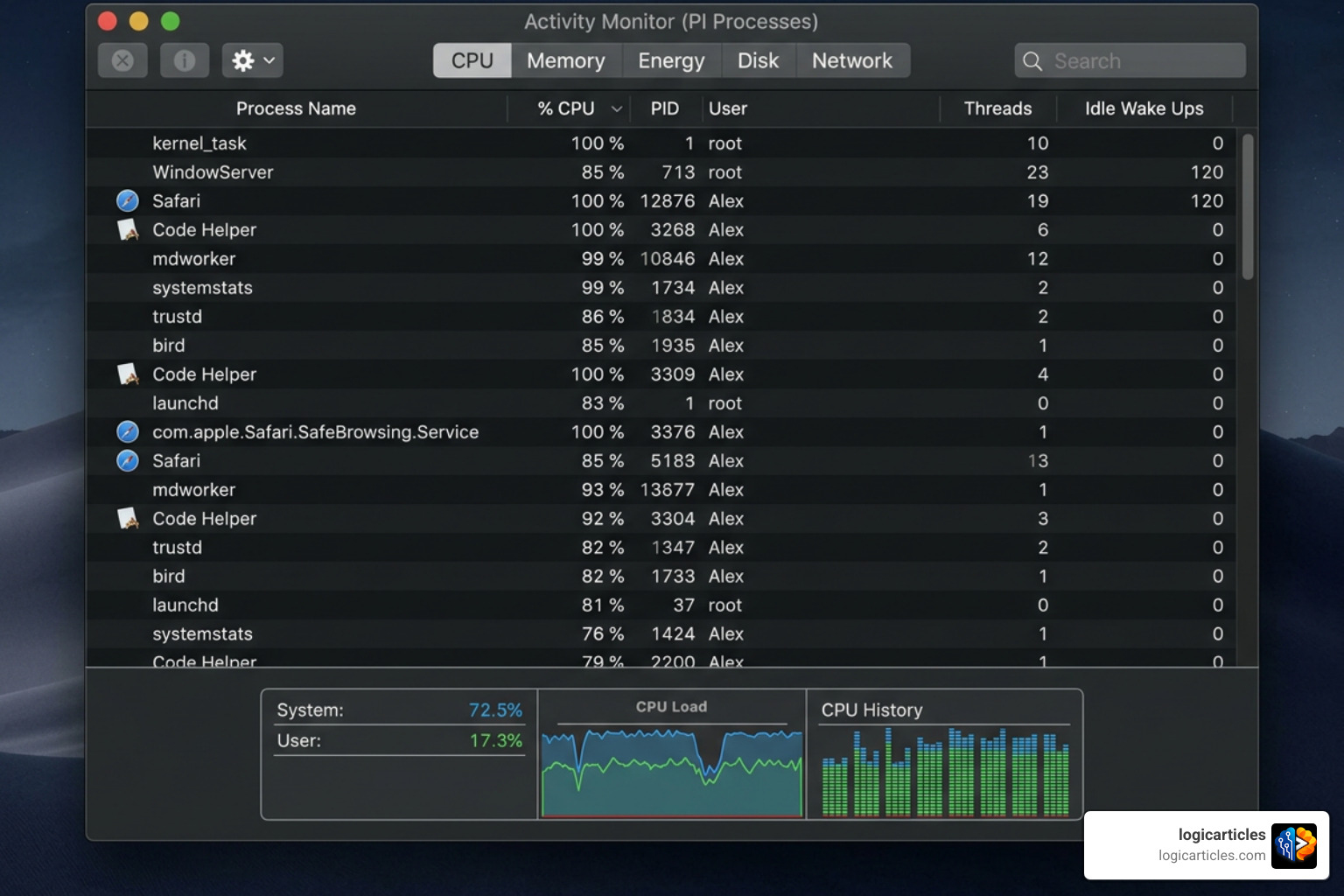Select the launchd row with PID 37
Screen dimensions: 1344x896
(x=661, y=605)
